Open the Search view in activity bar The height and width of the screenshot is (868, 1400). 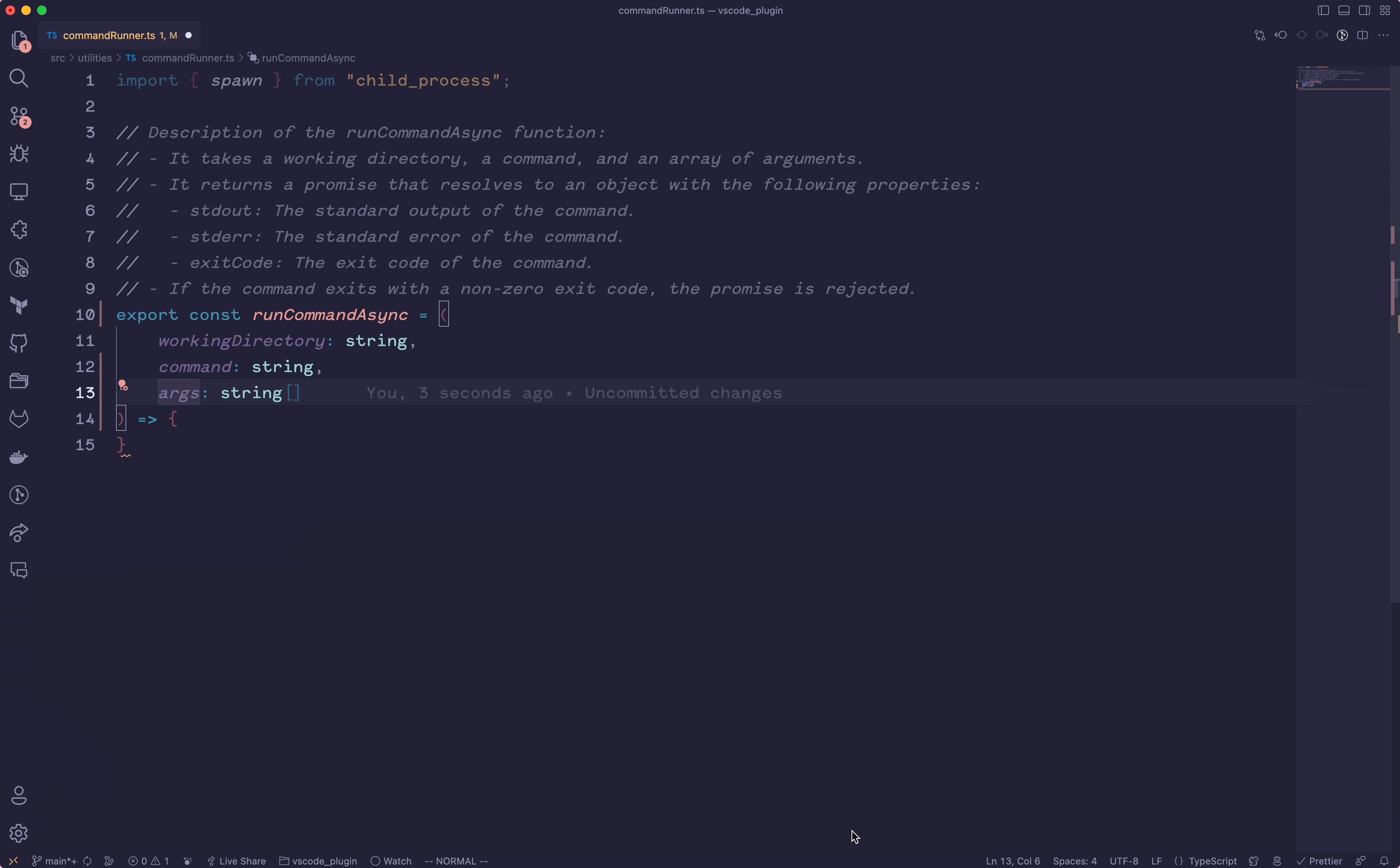(19, 78)
